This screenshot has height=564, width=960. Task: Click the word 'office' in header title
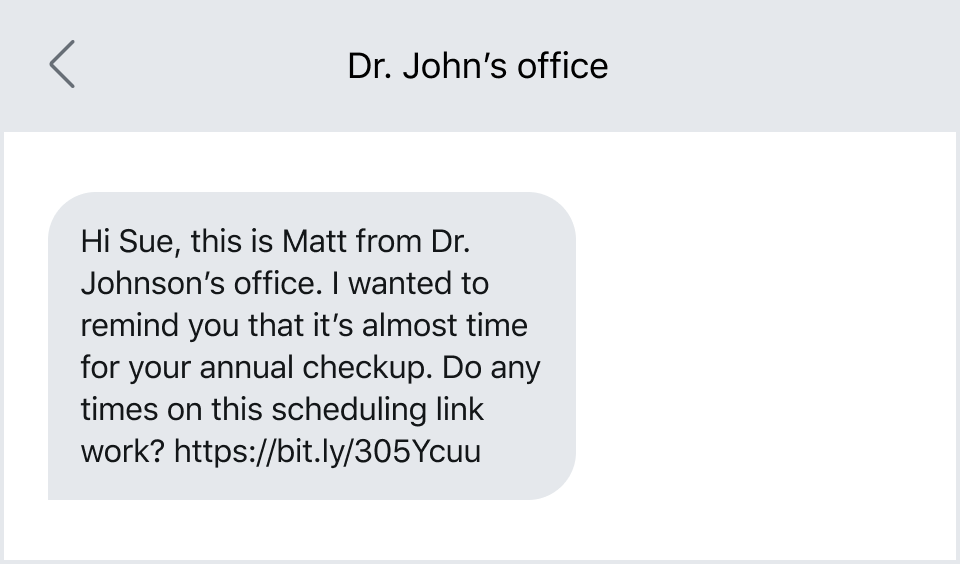(563, 66)
